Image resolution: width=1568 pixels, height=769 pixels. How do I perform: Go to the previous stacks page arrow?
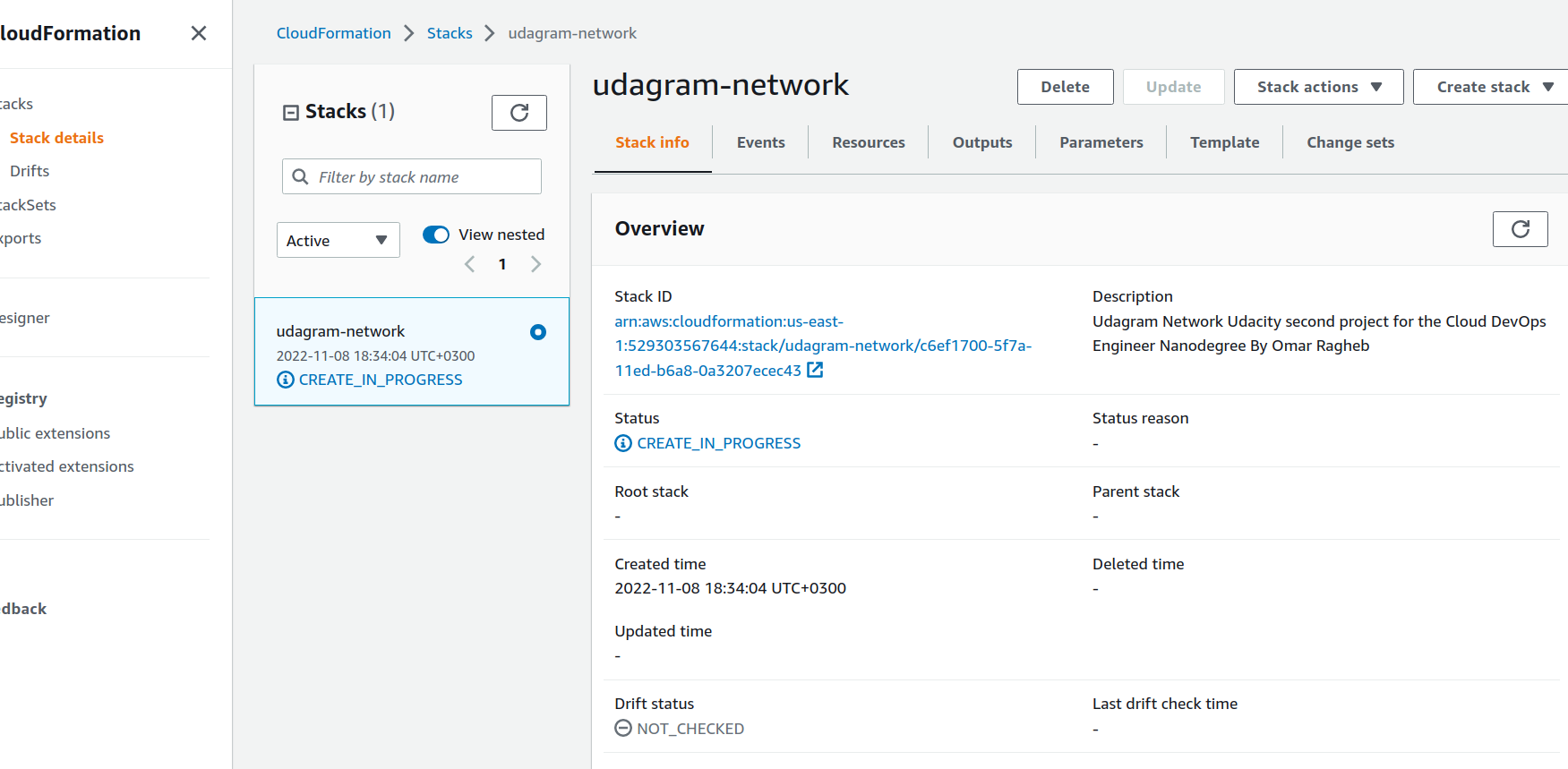coord(470,264)
